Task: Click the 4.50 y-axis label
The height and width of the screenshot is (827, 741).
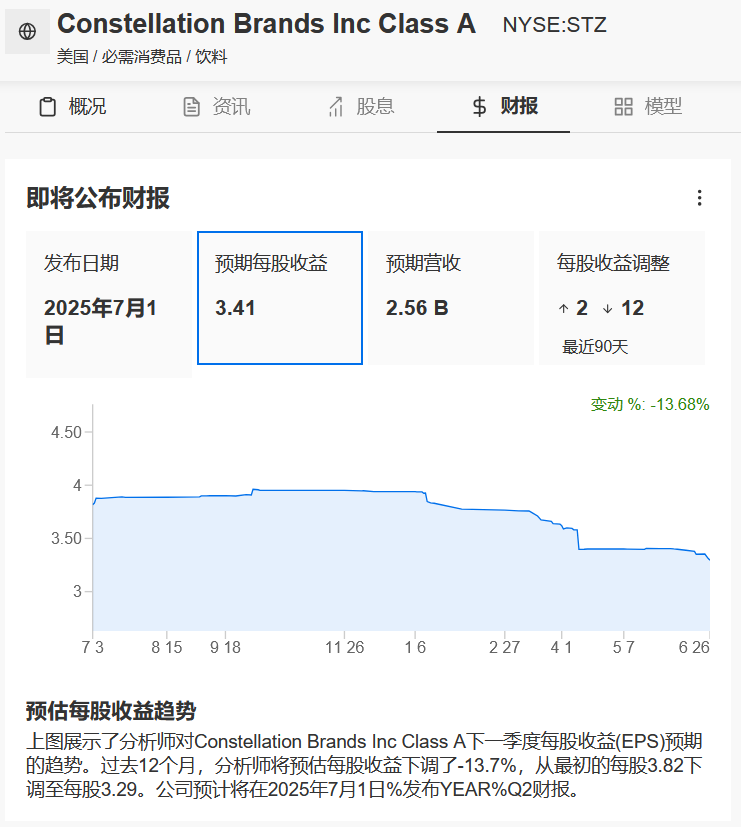Action: pyautogui.click(x=66, y=432)
